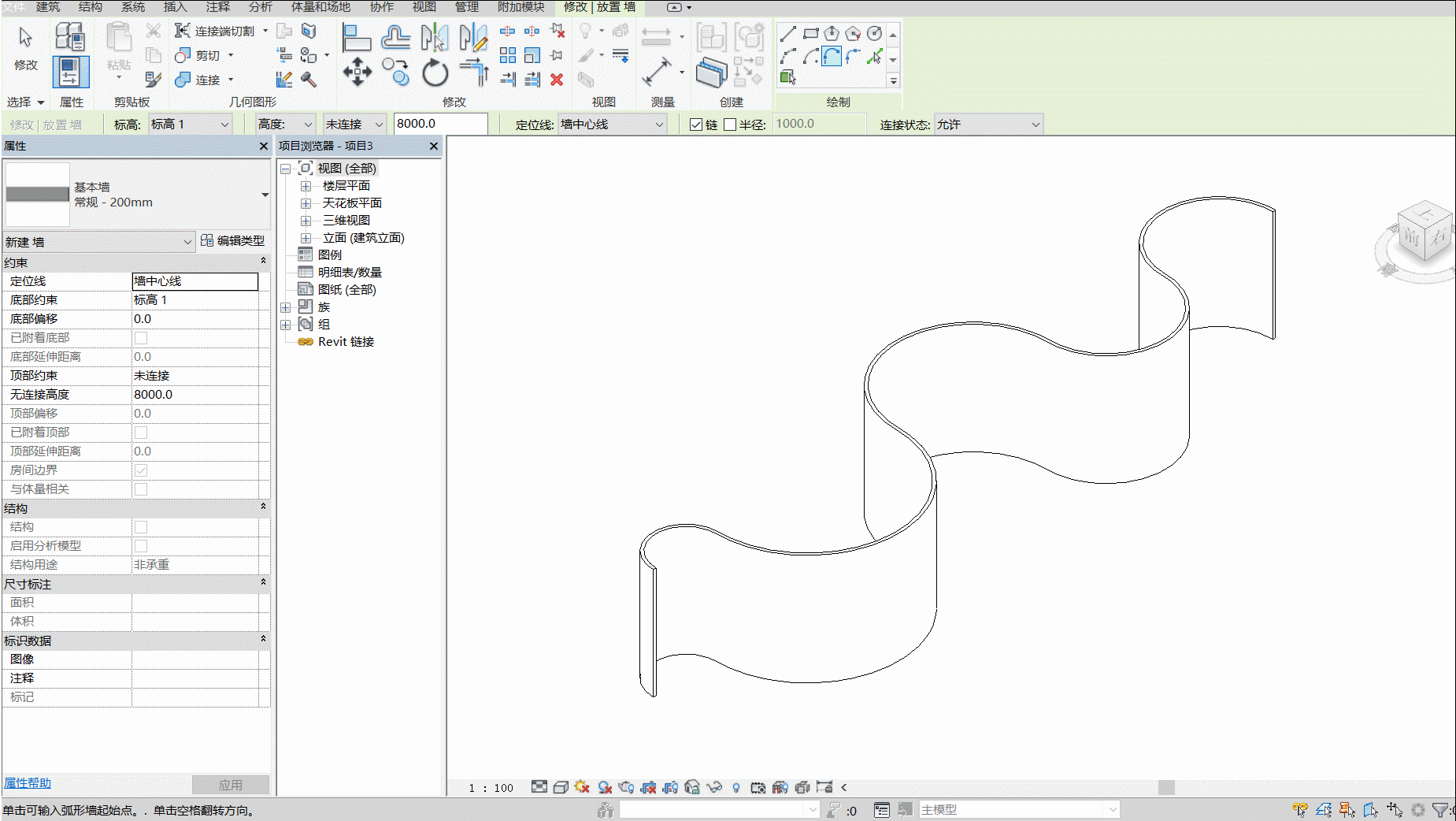Open the 连接状态 dropdown
Screen dimensions: 1456x821
[x=988, y=124]
